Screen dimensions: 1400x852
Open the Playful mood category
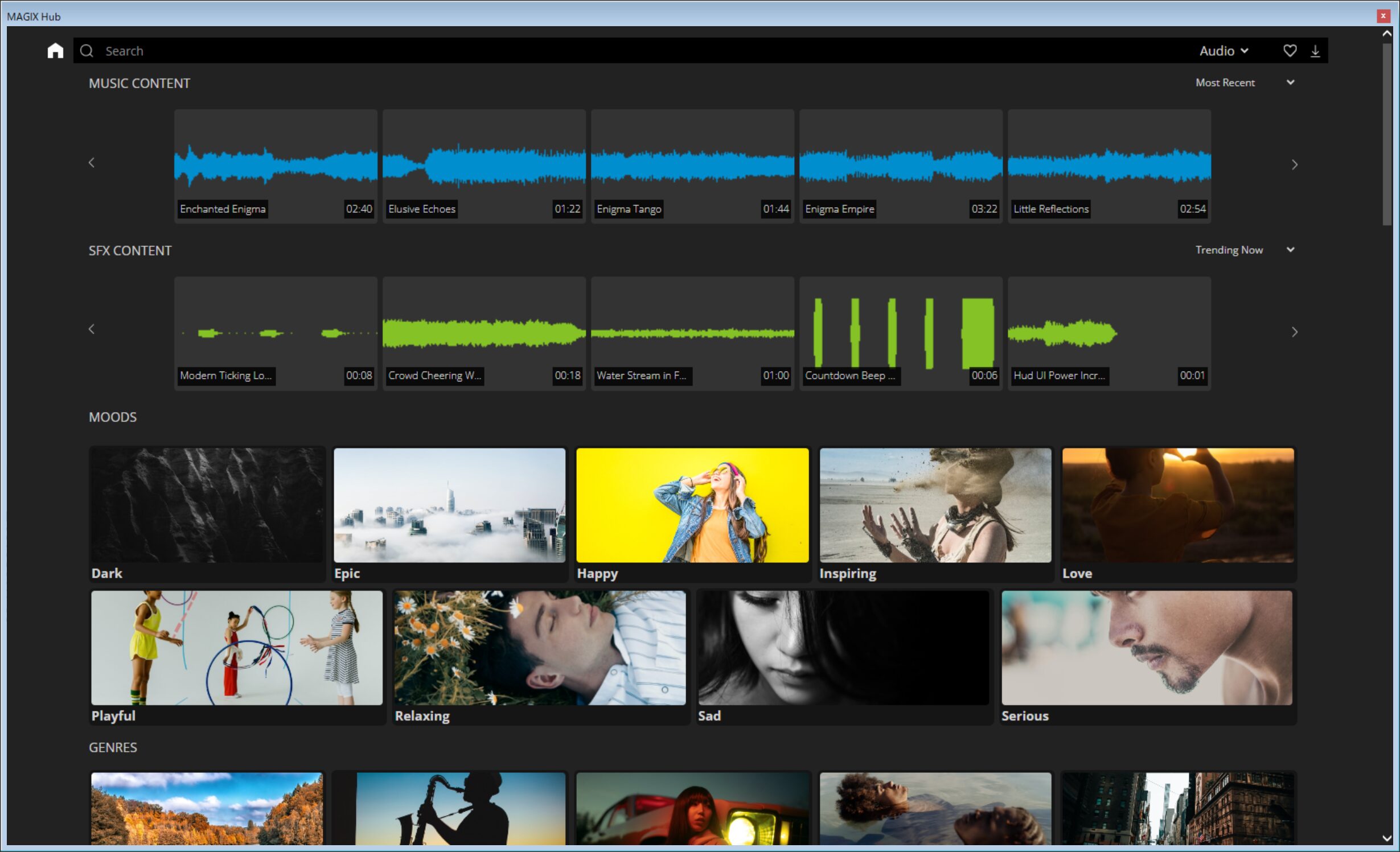[237, 657]
